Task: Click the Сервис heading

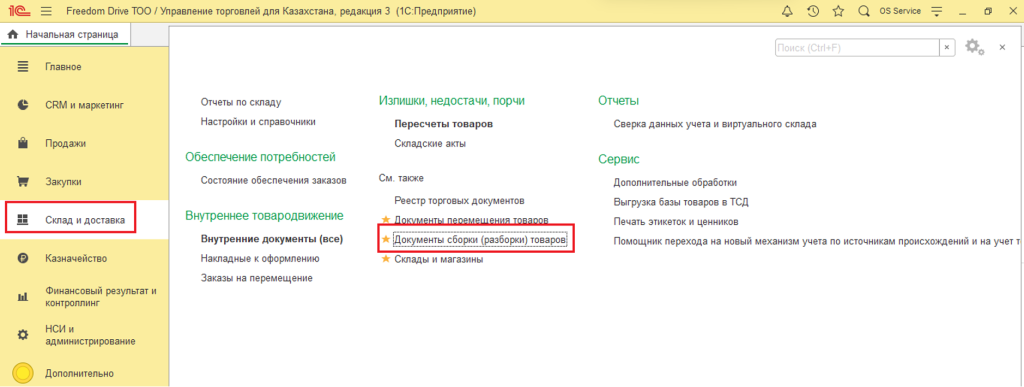Action: click(618, 159)
